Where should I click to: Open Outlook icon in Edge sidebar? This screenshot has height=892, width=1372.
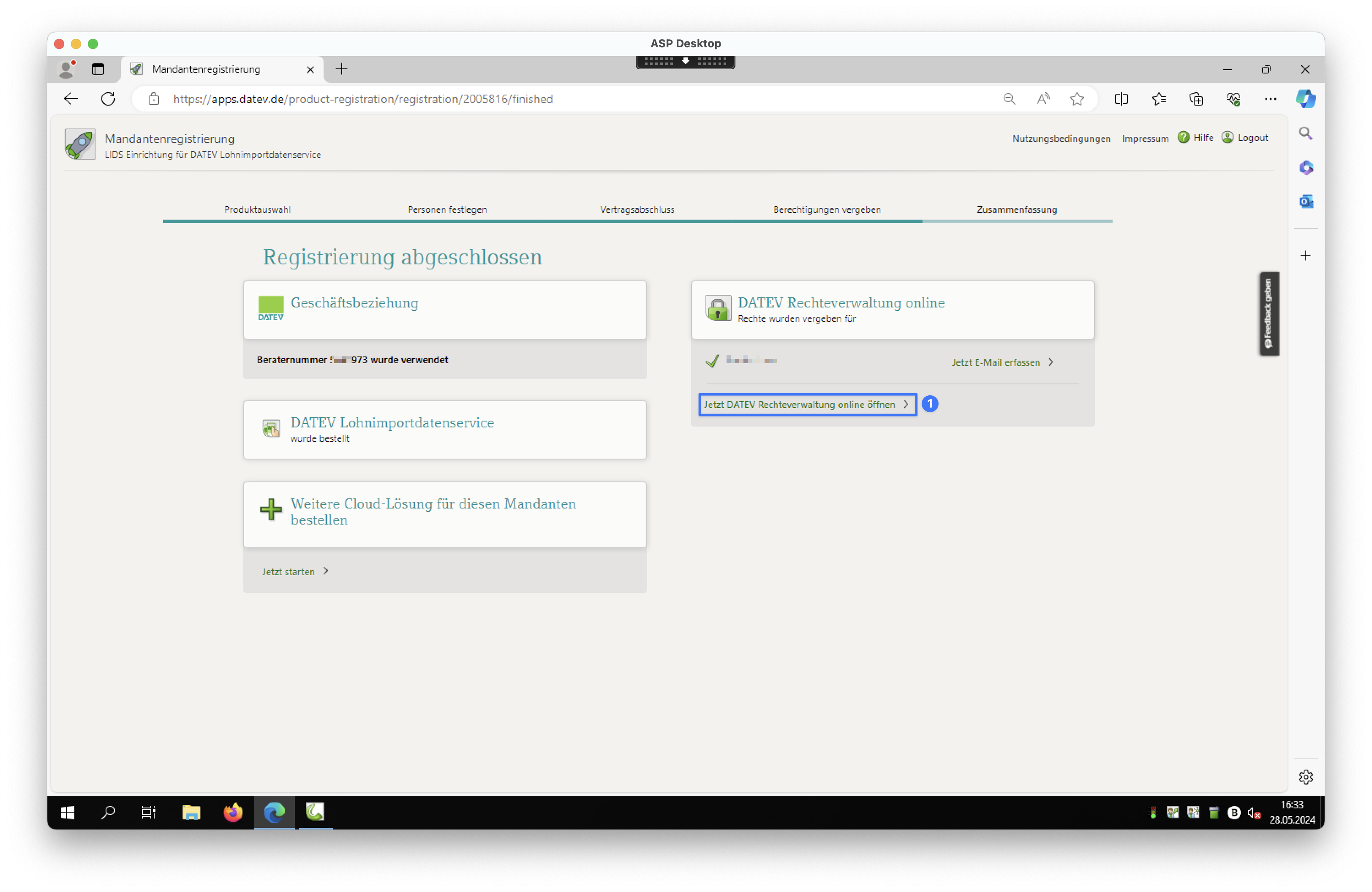point(1306,202)
